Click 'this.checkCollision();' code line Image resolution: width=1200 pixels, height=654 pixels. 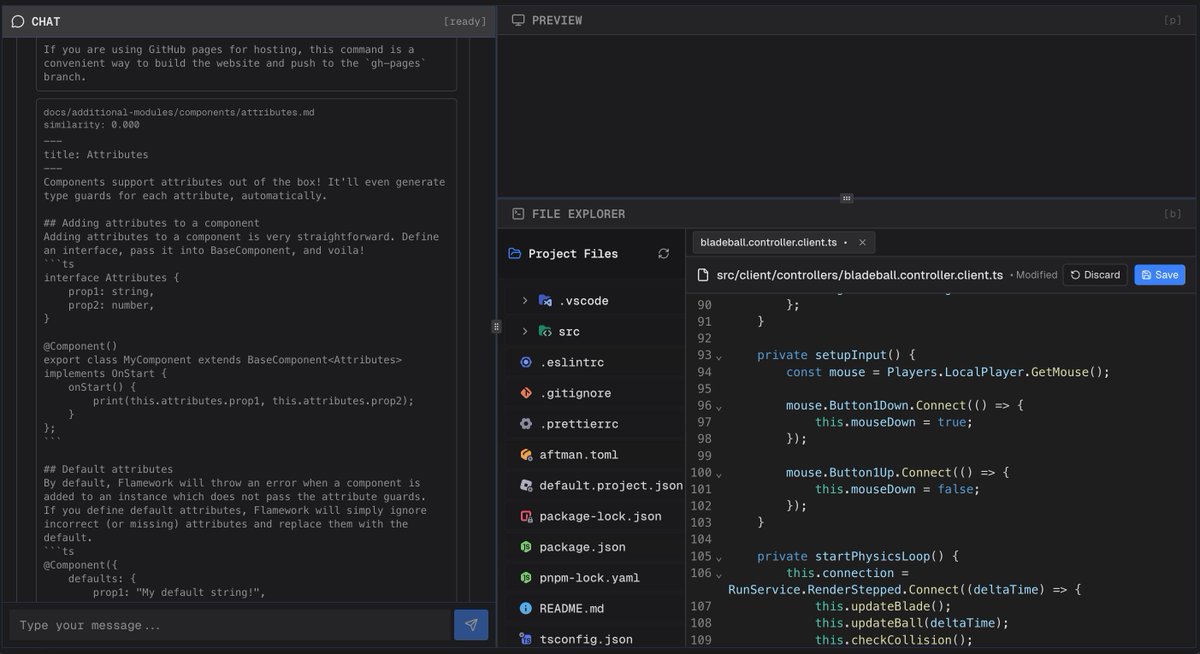[x=894, y=640]
